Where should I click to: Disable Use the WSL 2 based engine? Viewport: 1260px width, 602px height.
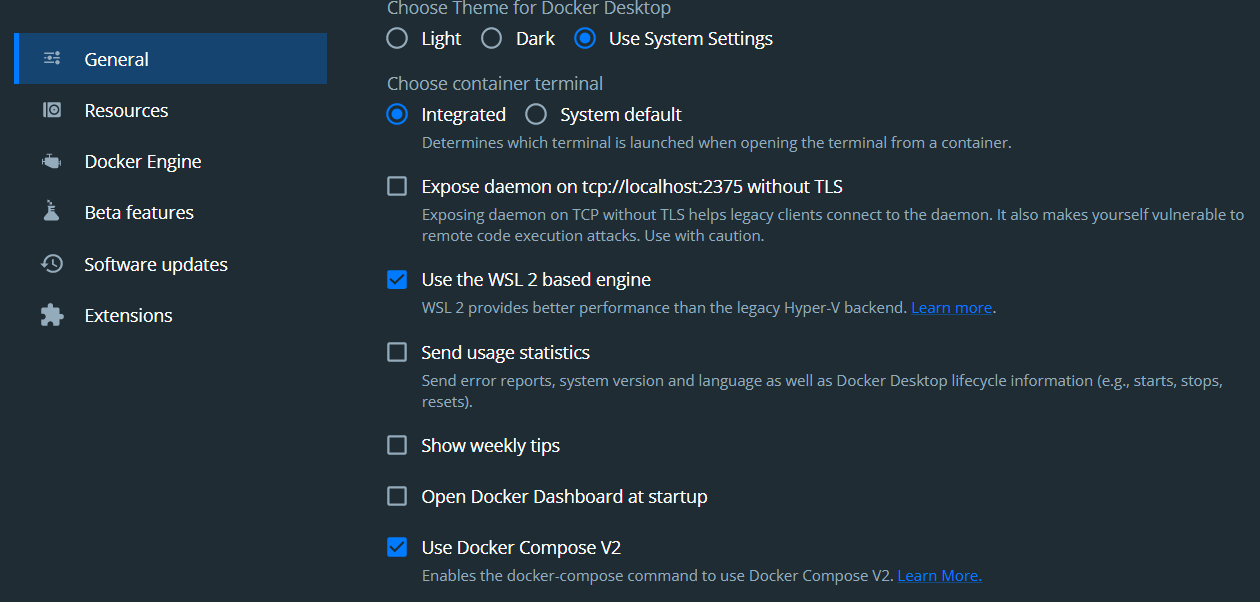397,279
